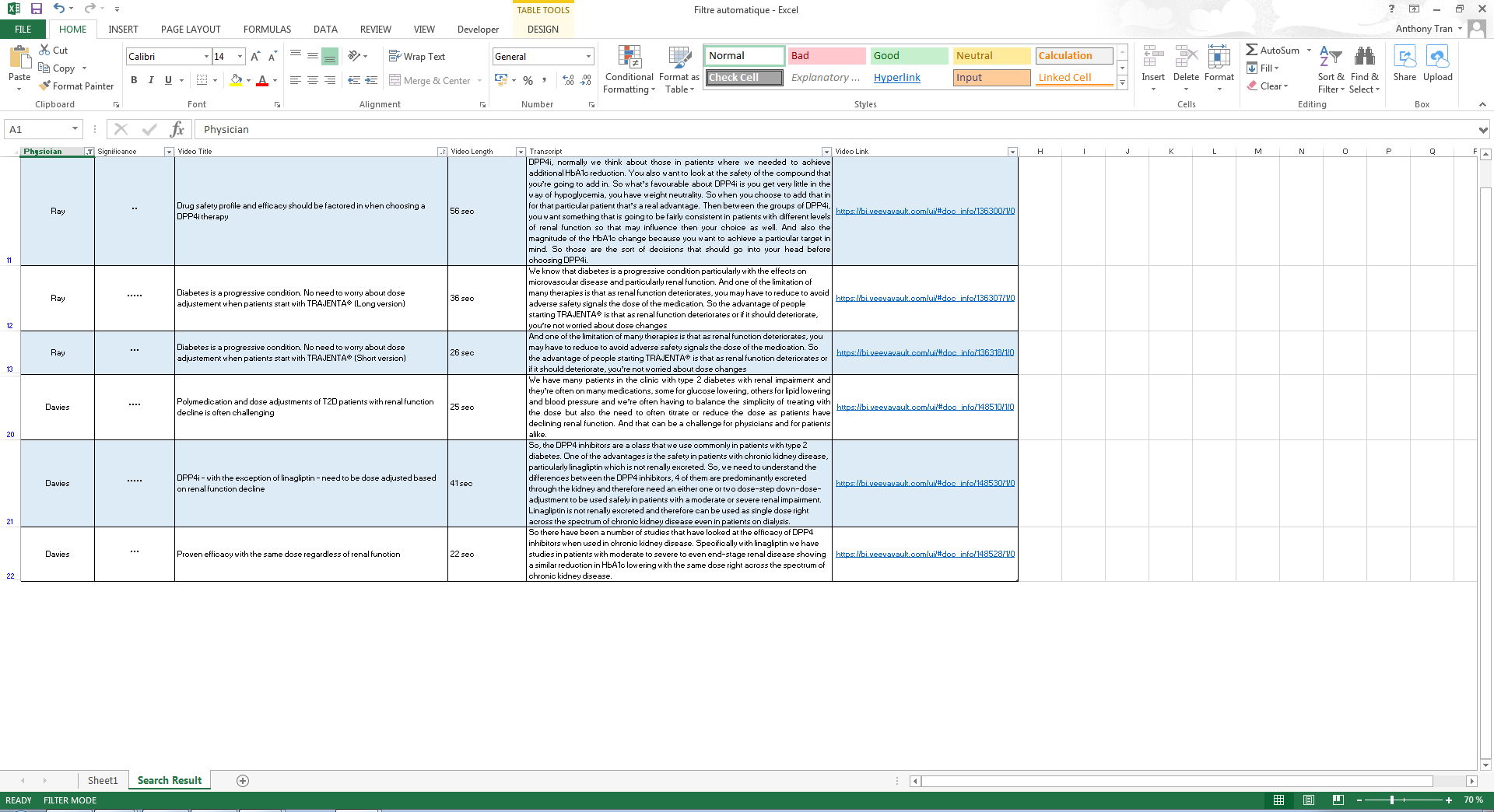The width and height of the screenshot is (1494, 812).
Task: Click Decrease Font Size icon
Action: (272, 56)
